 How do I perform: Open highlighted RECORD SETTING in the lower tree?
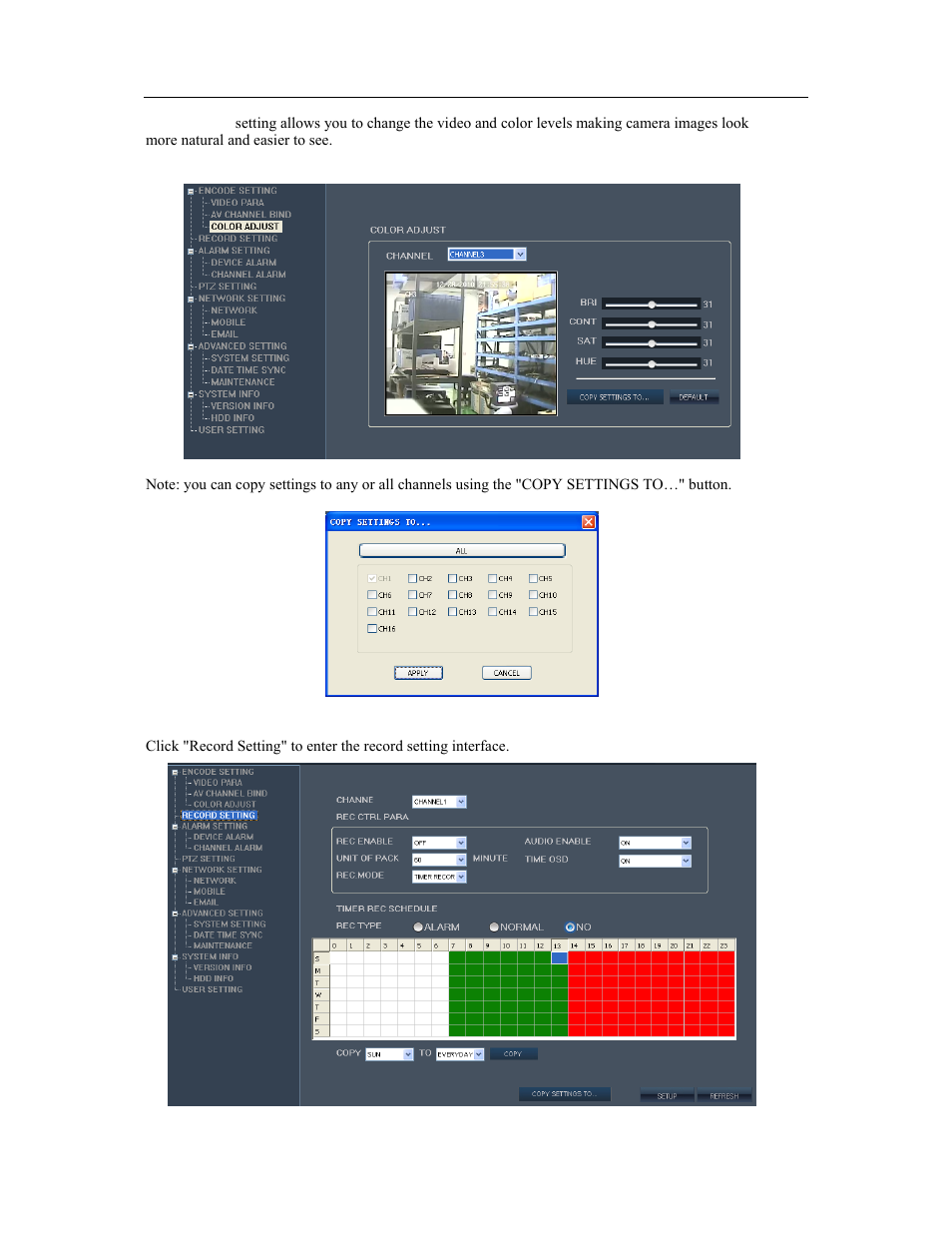click(219, 816)
